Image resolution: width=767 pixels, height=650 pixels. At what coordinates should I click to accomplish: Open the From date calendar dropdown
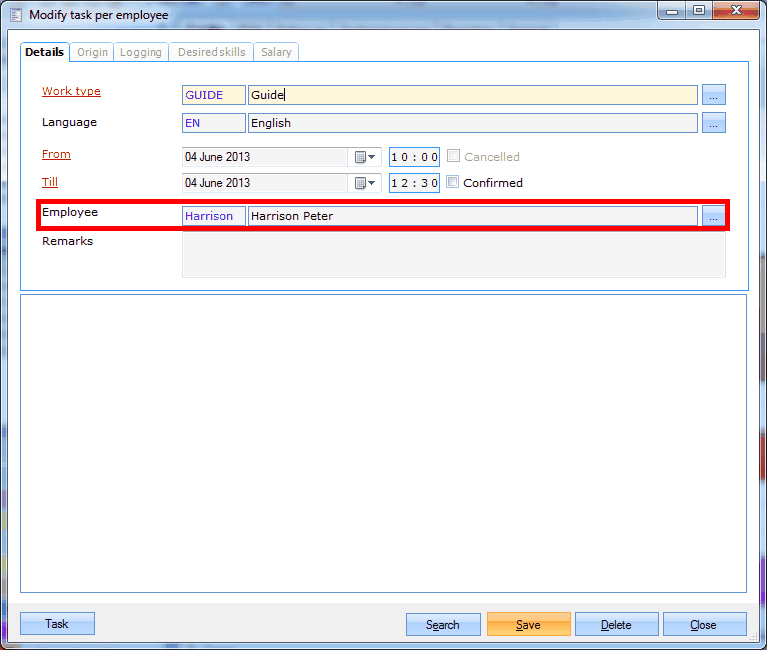coord(365,157)
